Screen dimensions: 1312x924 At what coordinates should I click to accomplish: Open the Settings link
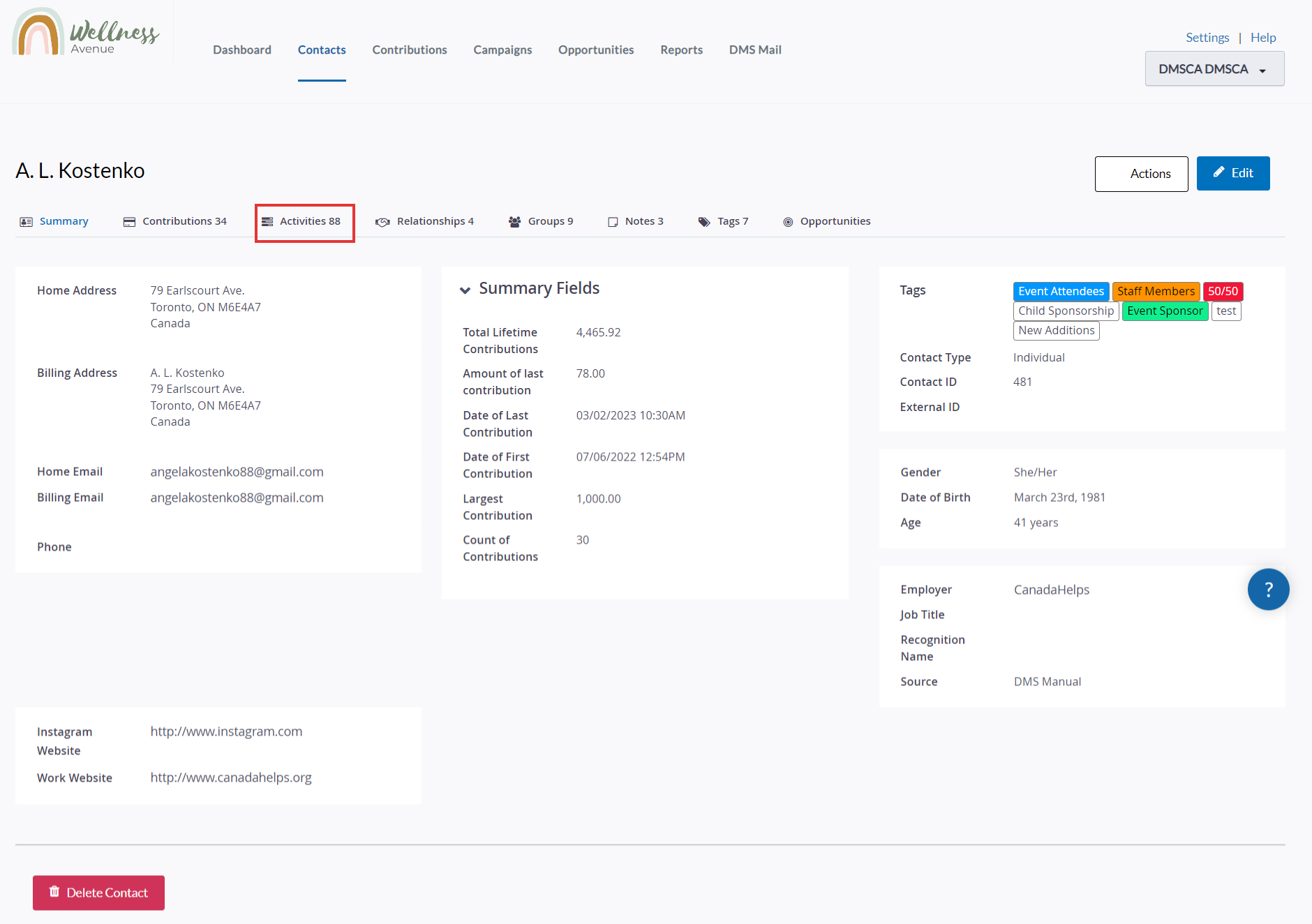tap(1207, 38)
